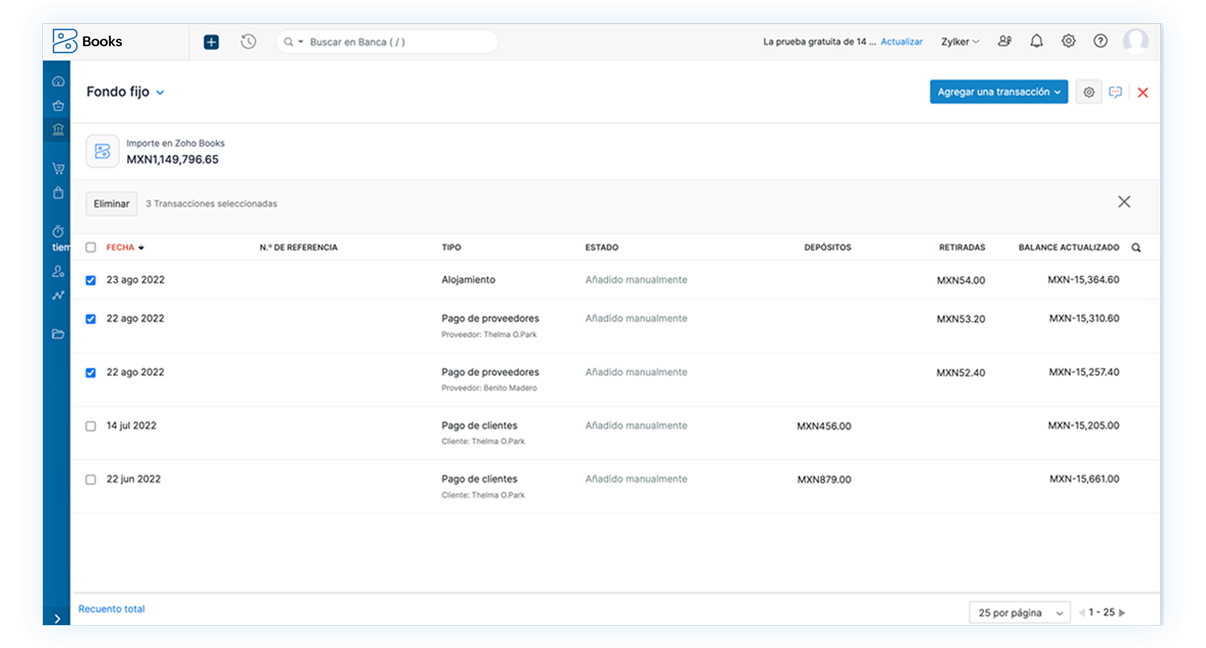Click the help question mark icon

click(x=1100, y=42)
